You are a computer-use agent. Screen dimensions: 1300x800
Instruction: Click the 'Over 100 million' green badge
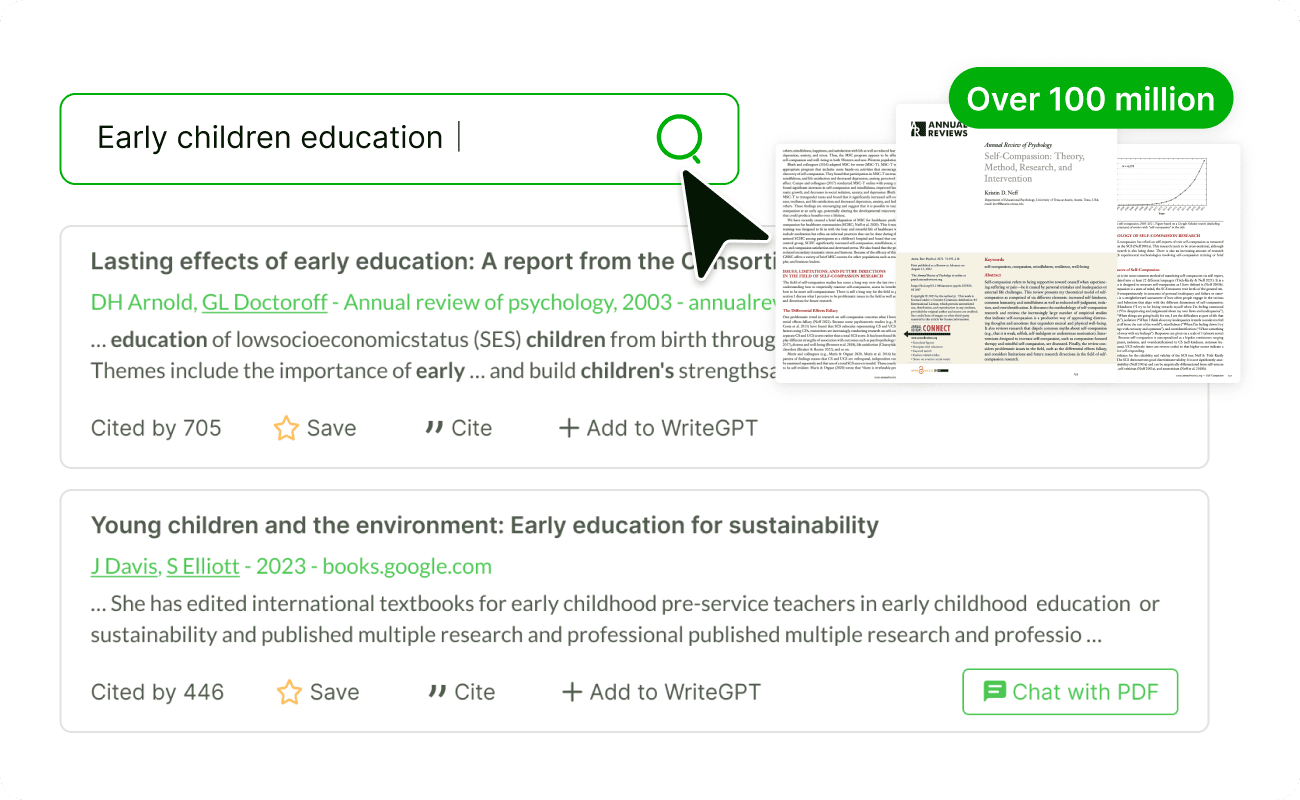(1091, 99)
